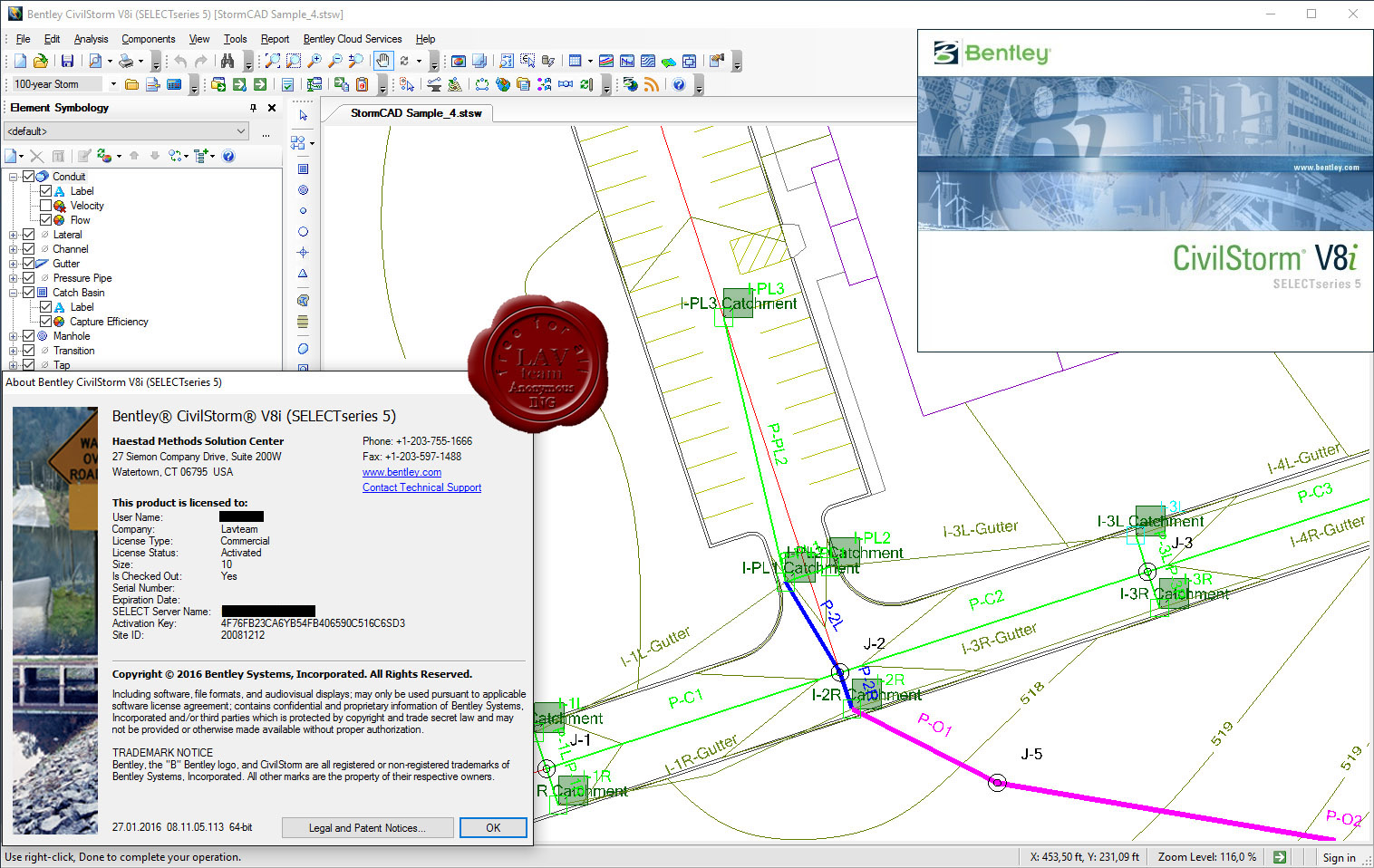Select the Pan hand tool
Image resolution: width=1374 pixels, height=868 pixels.
(383, 61)
